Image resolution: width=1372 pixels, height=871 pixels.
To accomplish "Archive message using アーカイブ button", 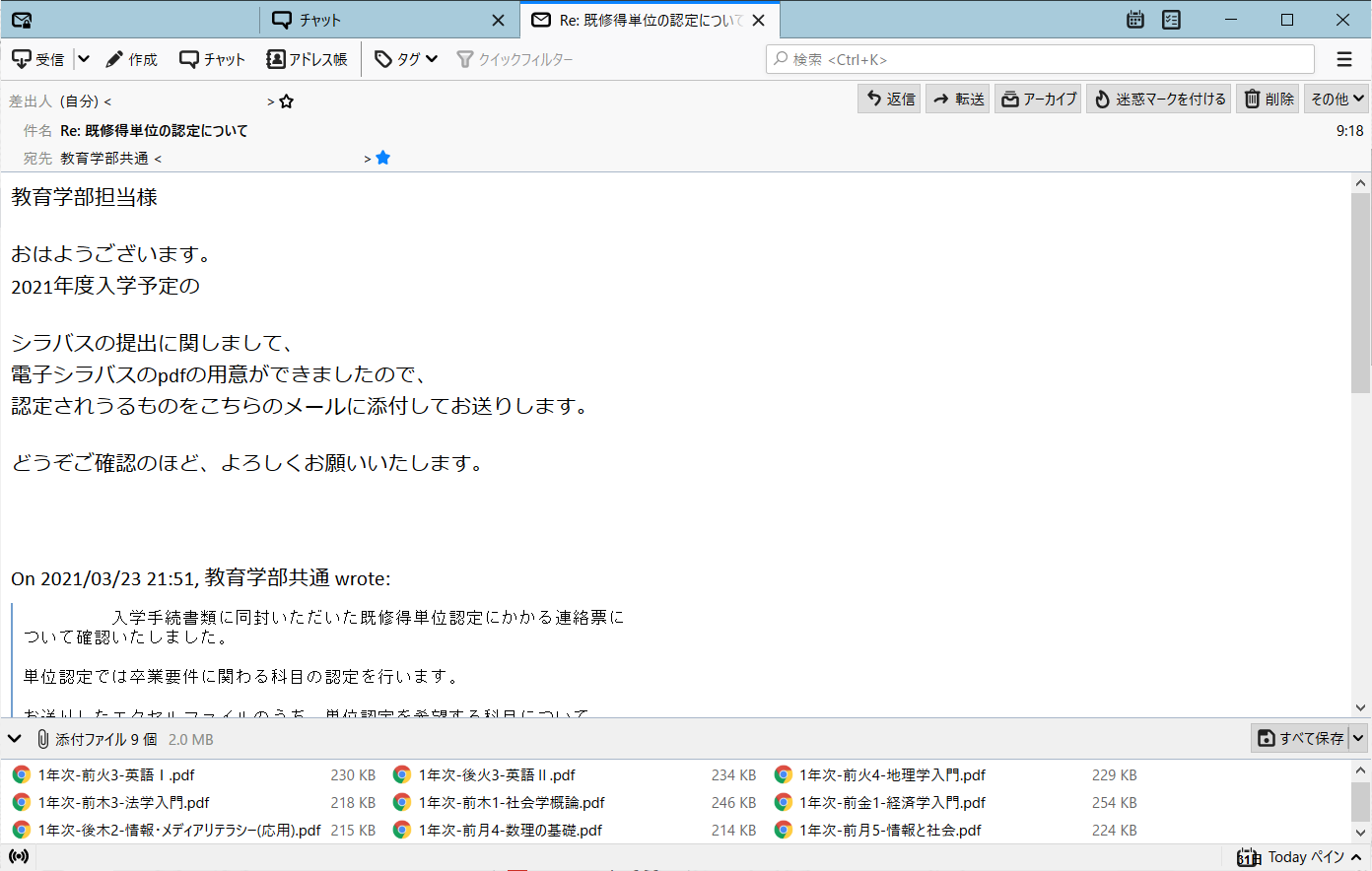I will (x=1038, y=100).
